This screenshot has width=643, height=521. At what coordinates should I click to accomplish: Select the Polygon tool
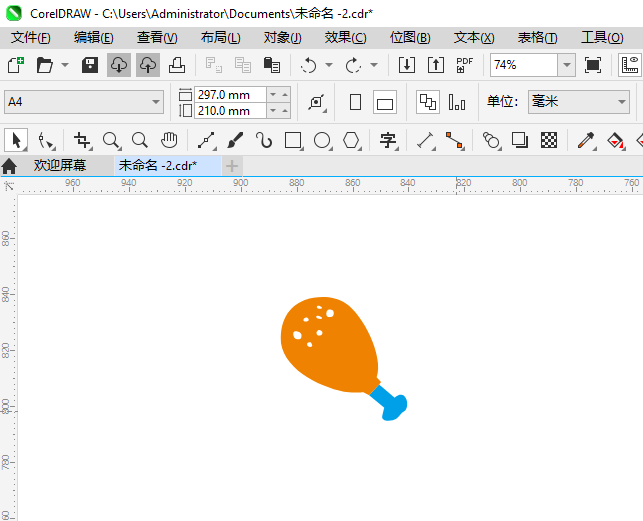pos(351,140)
